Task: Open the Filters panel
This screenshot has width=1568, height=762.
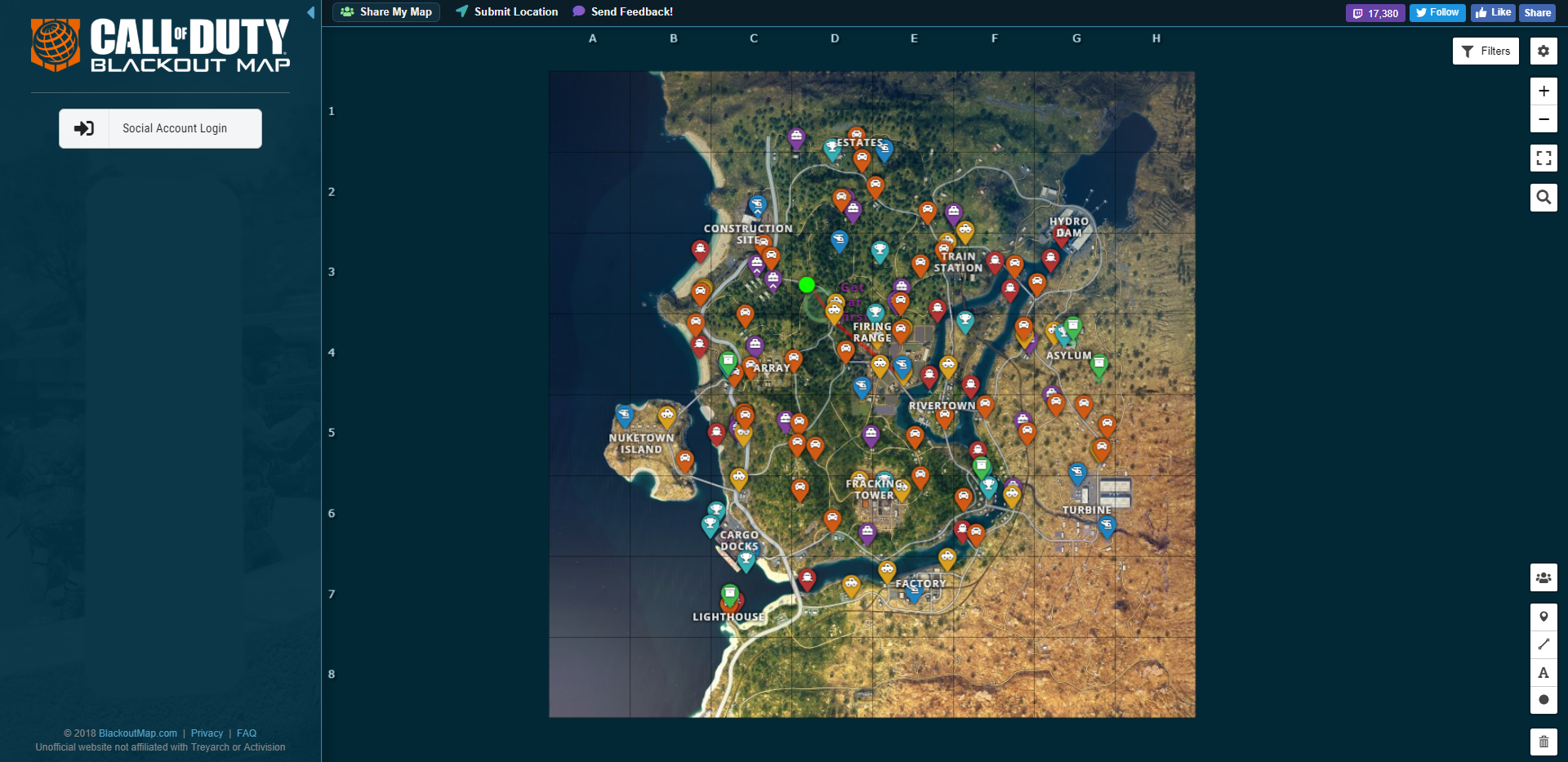Action: click(x=1486, y=51)
